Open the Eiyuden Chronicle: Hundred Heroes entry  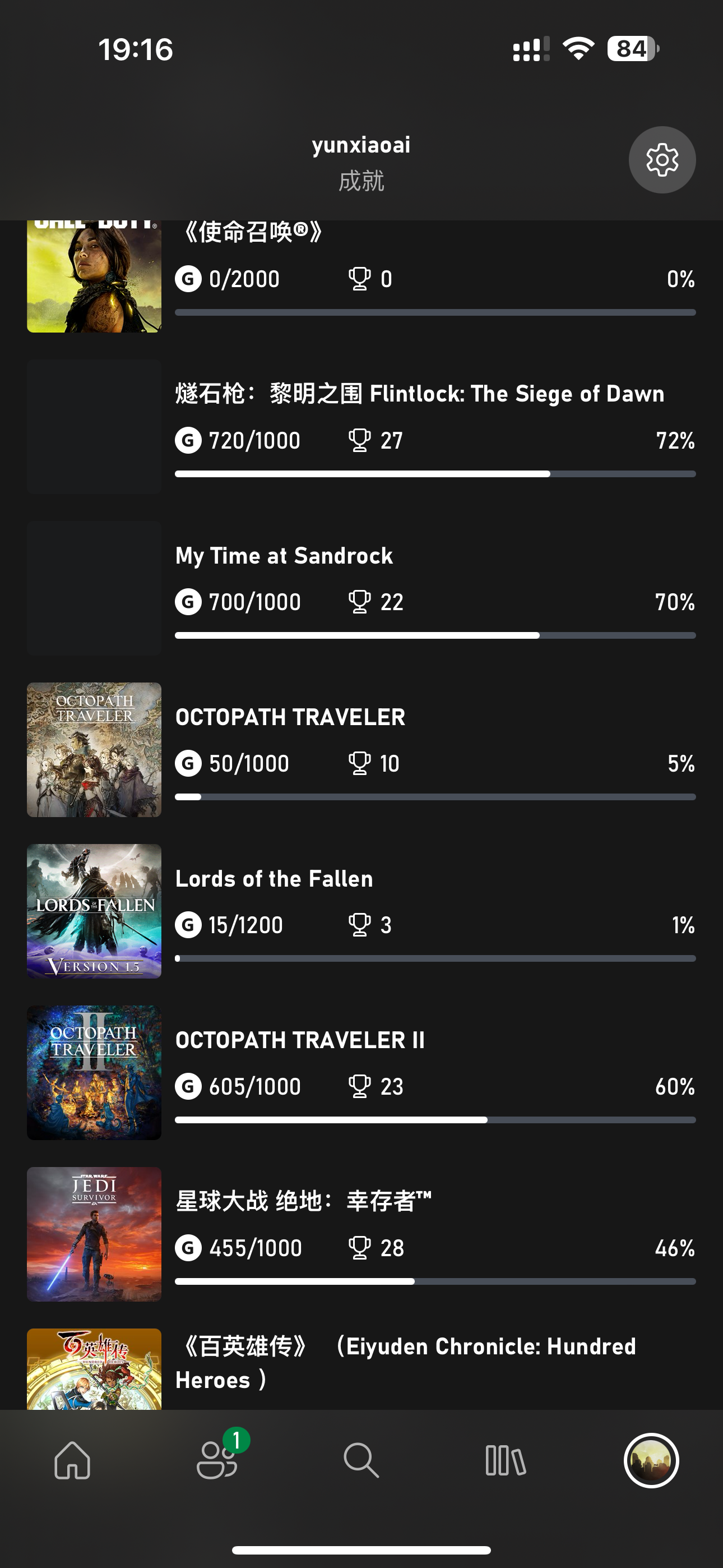click(x=405, y=1363)
